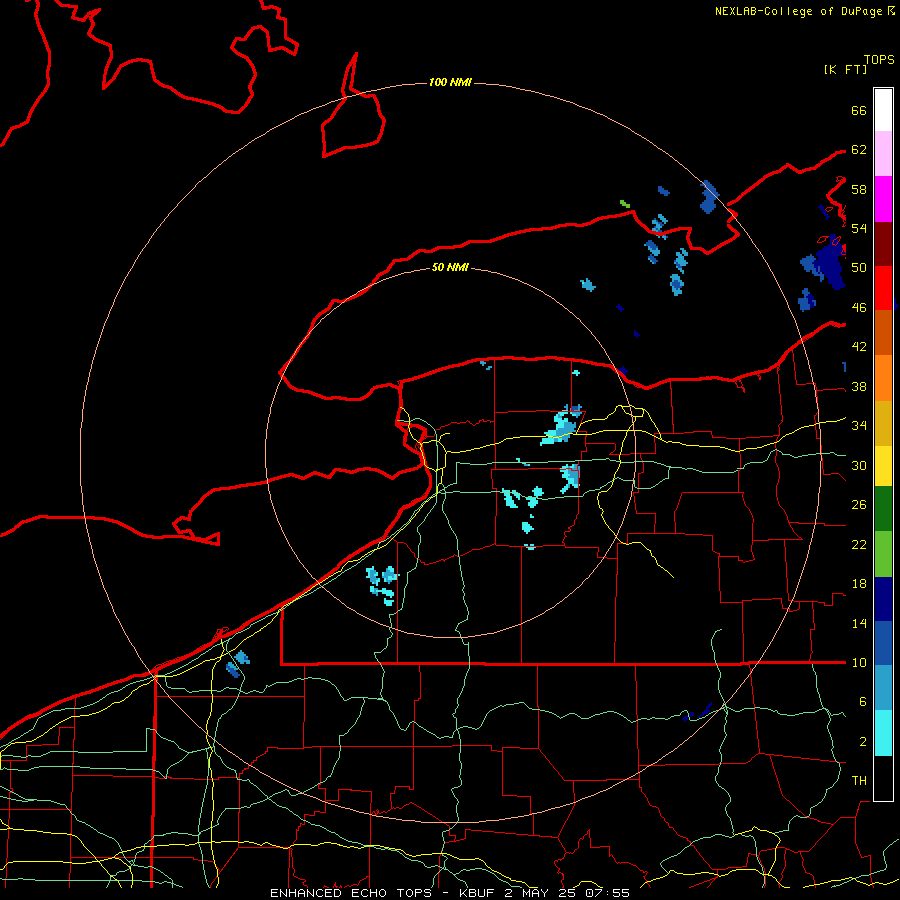Pick the medium blue legend swatch
Viewport: 900px width, 900px height.
tap(883, 643)
